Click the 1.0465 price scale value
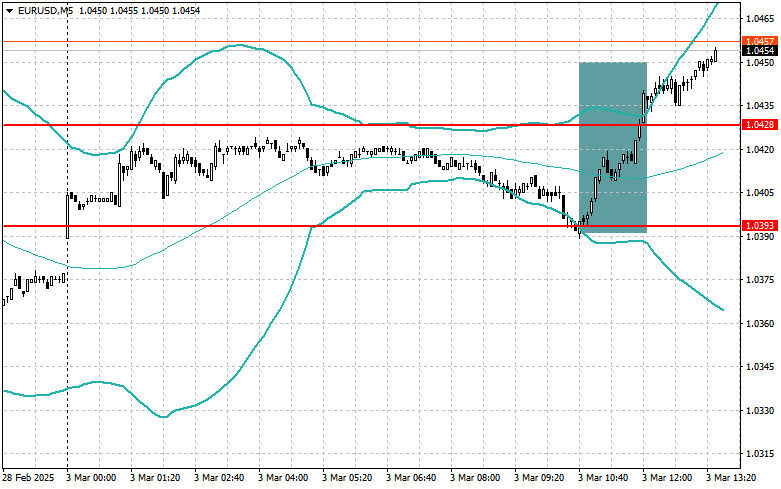 (759, 19)
